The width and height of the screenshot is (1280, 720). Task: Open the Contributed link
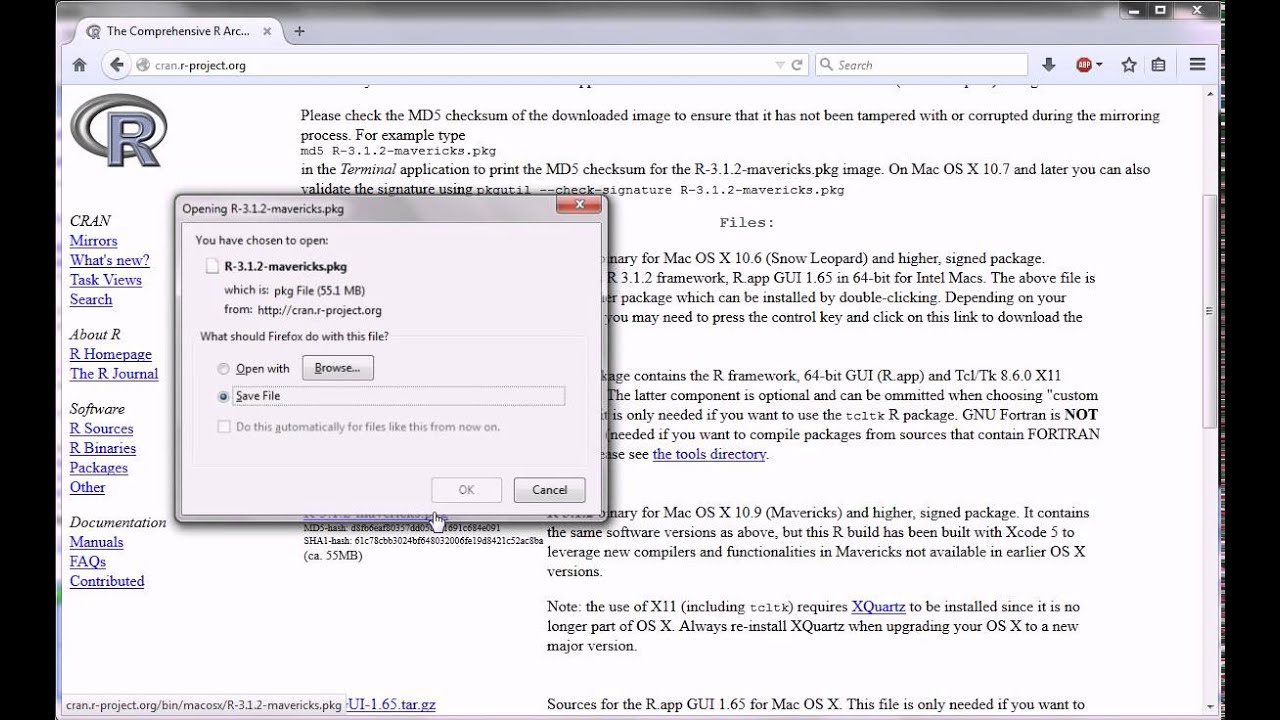[x=107, y=581]
